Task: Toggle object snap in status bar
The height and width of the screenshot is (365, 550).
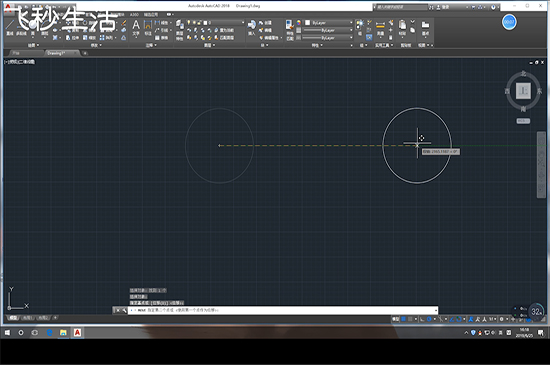Action: pyautogui.click(x=459, y=319)
